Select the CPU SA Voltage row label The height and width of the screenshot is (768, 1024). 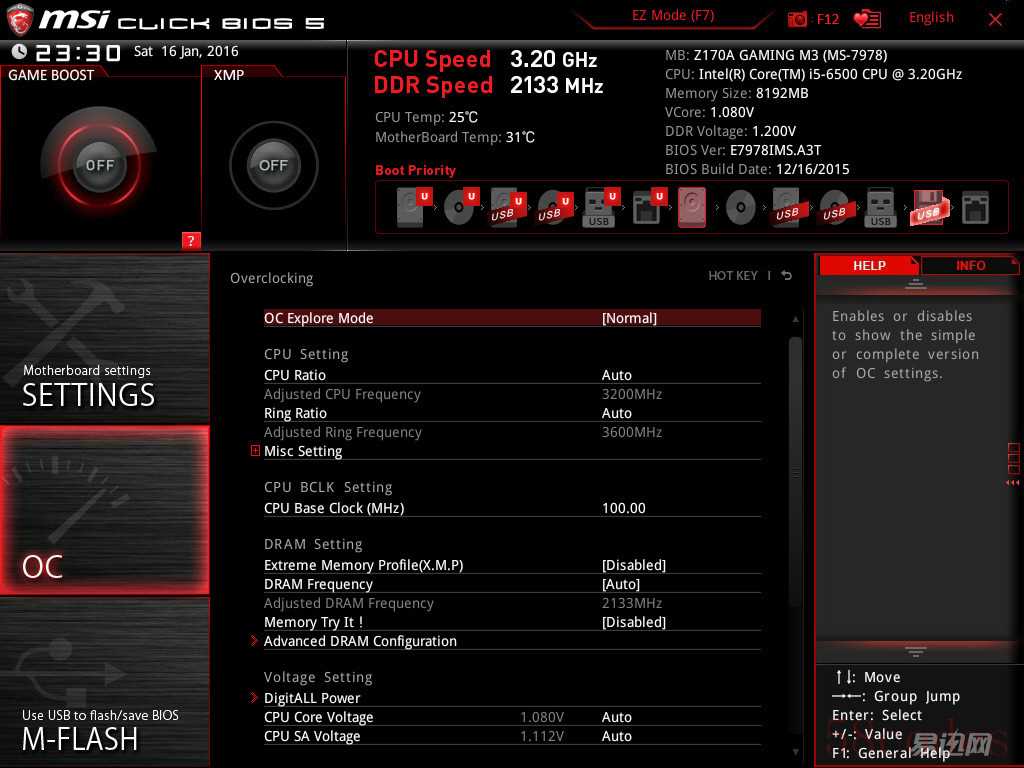point(312,736)
